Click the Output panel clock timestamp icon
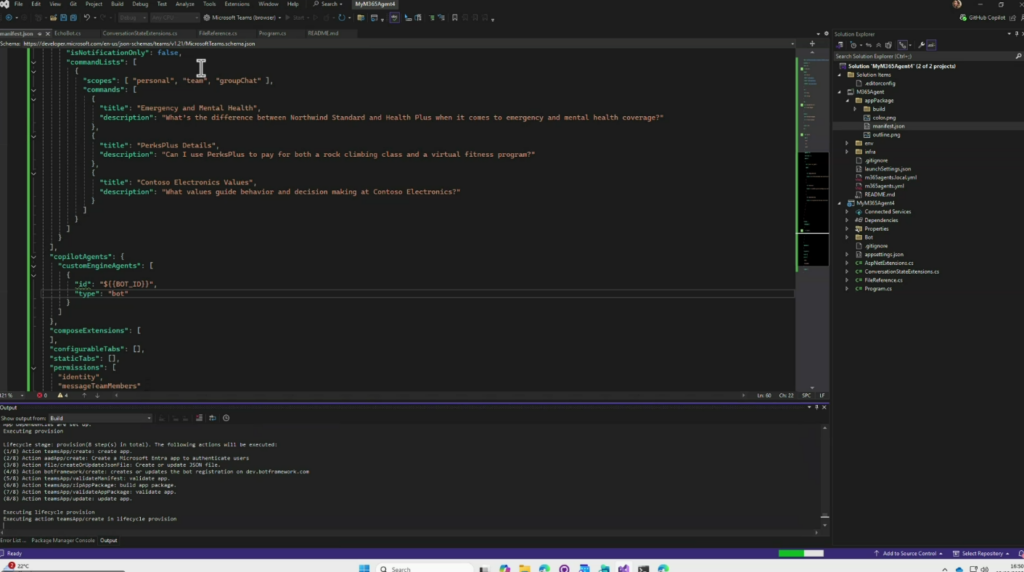Viewport: 1024px width, 572px height. click(x=226, y=418)
